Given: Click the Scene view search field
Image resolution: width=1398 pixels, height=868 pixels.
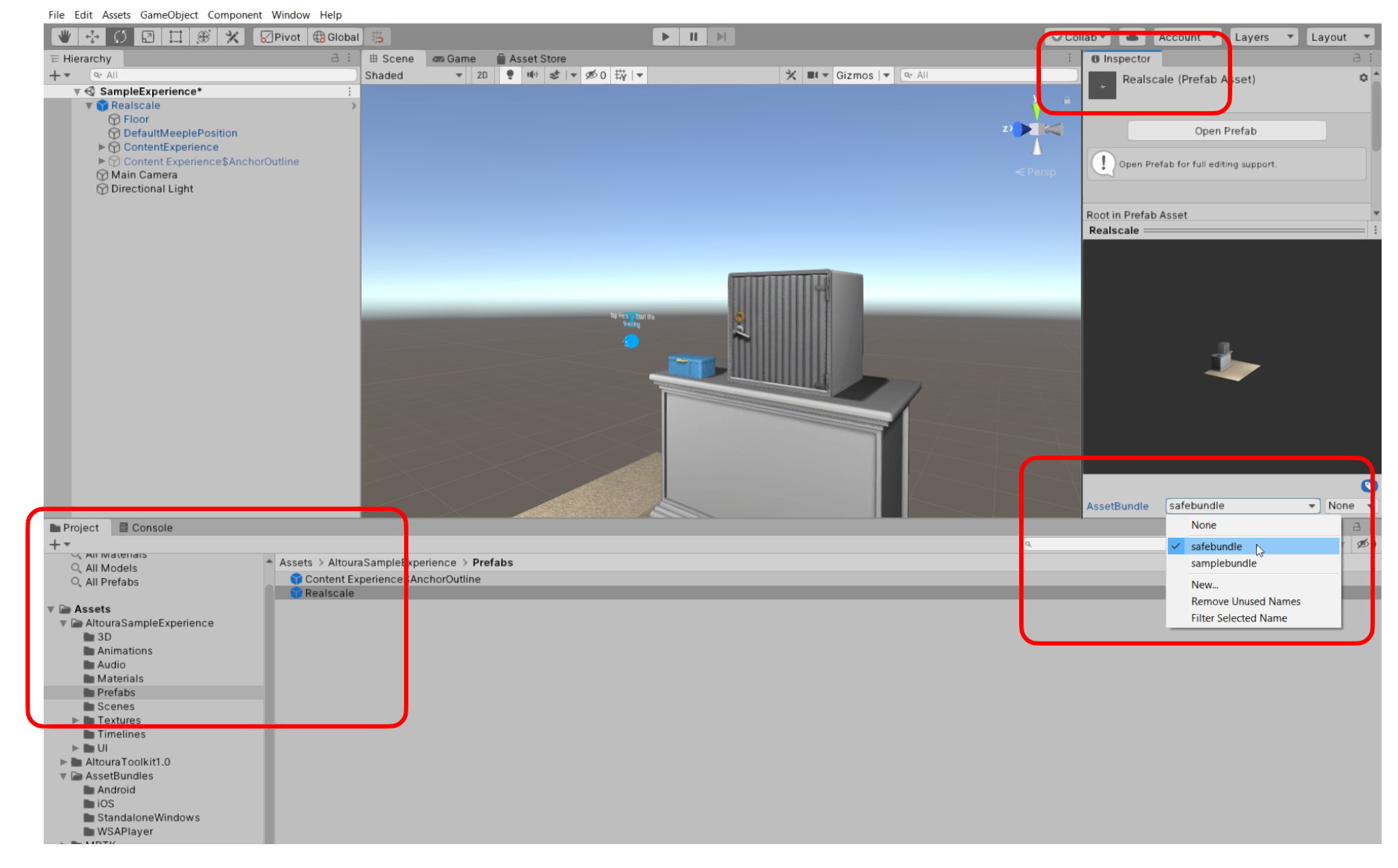Looking at the screenshot, I should coord(988,75).
